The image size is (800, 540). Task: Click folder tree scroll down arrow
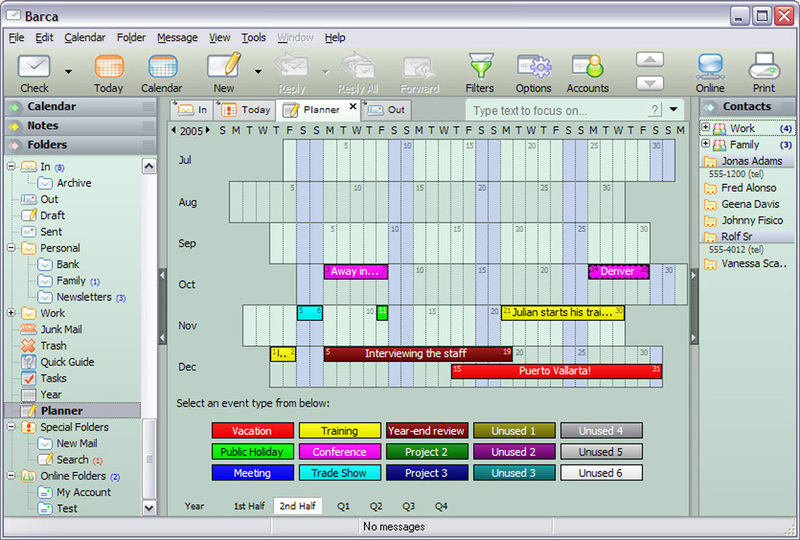pos(148,508)
